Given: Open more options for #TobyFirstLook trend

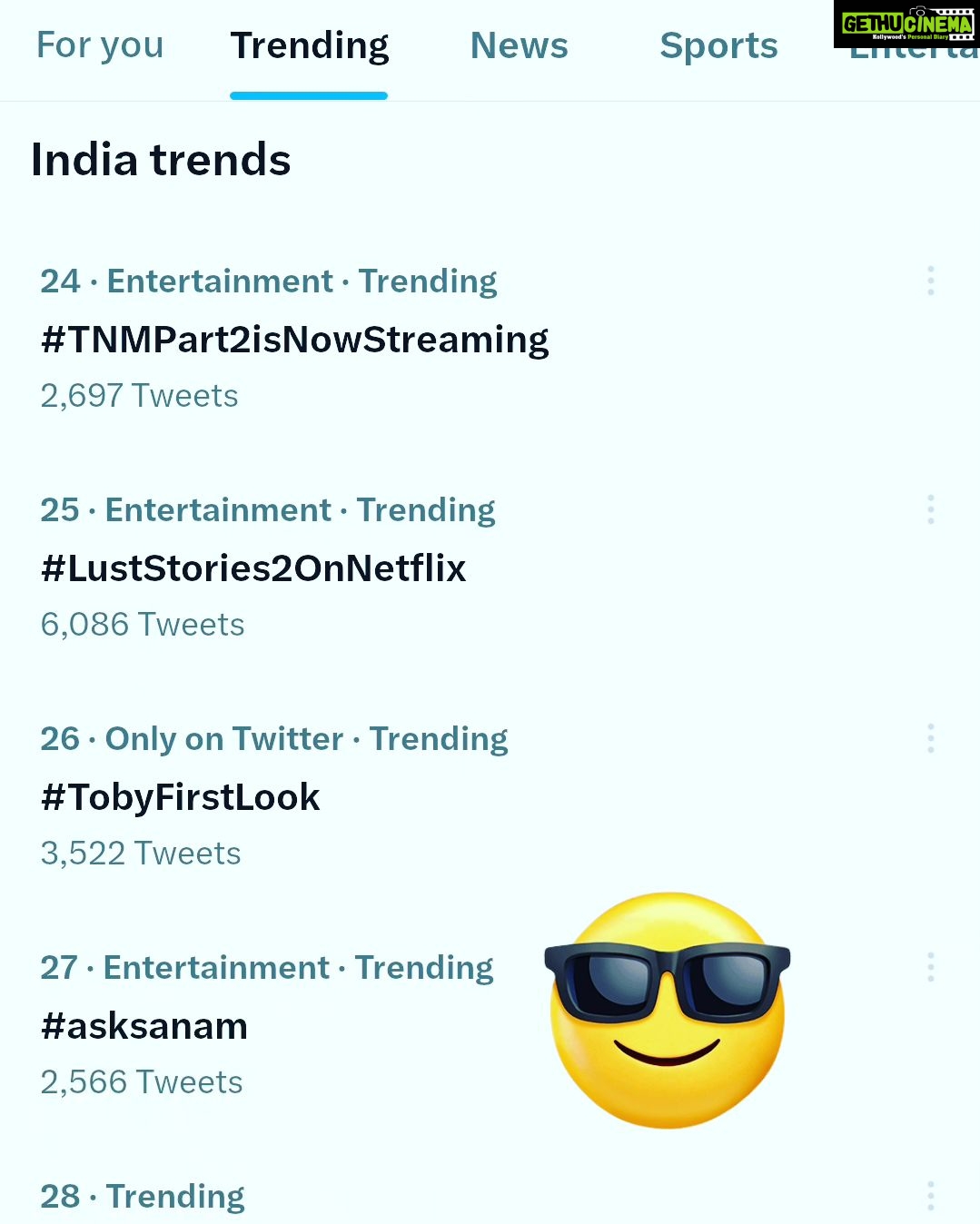Looking at the screenshot, I should (931, 738).
